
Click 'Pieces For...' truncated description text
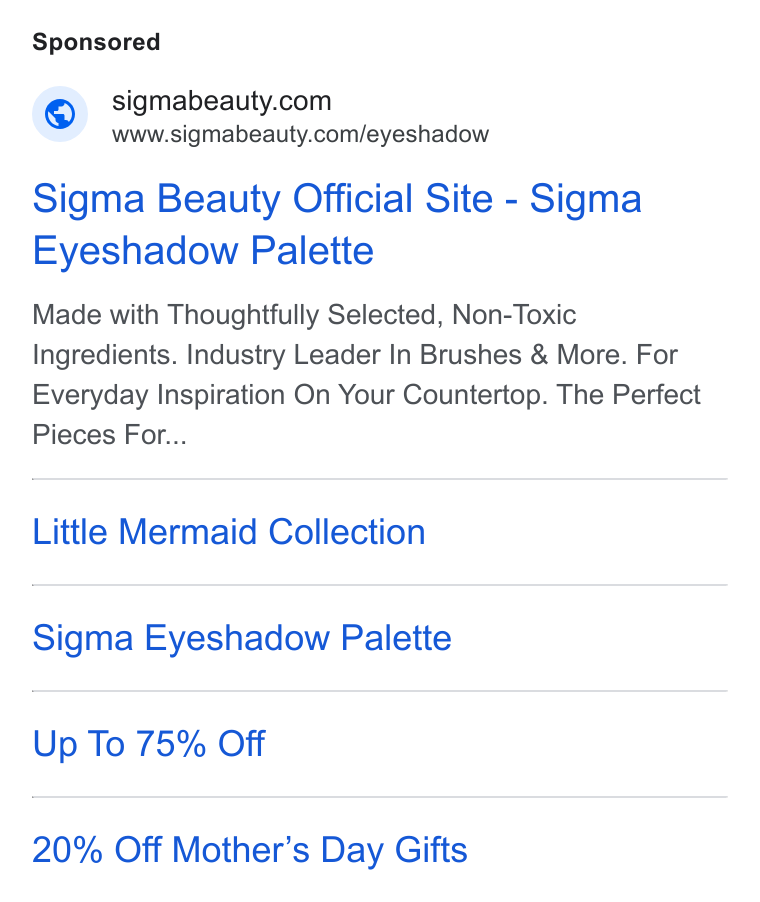pyautogui.click(x=109, y=434)
